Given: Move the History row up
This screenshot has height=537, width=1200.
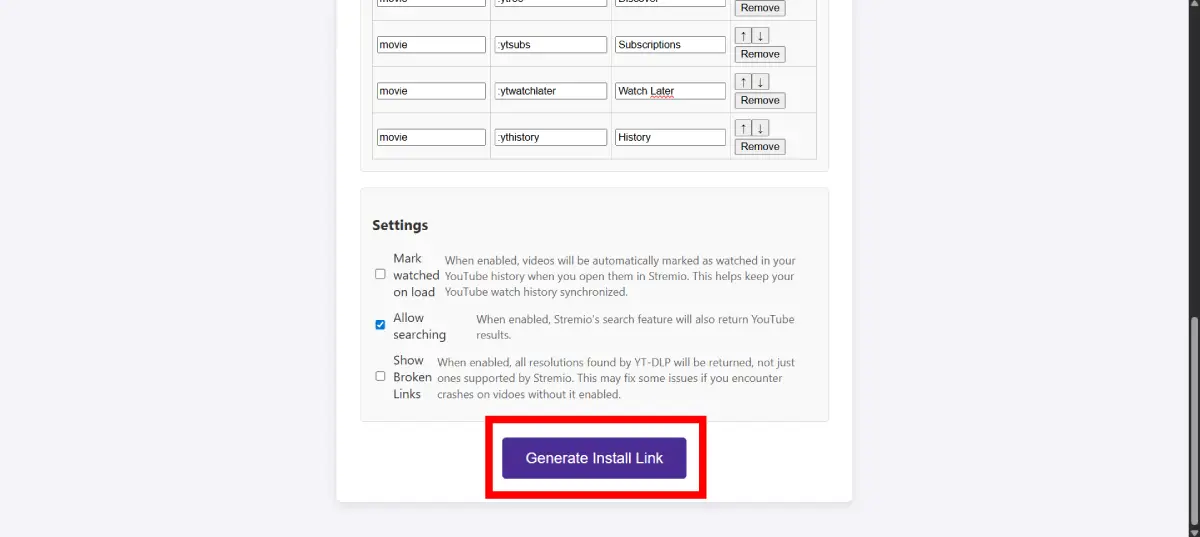Looking at the screenshot, I should click(x=742, y=128).
